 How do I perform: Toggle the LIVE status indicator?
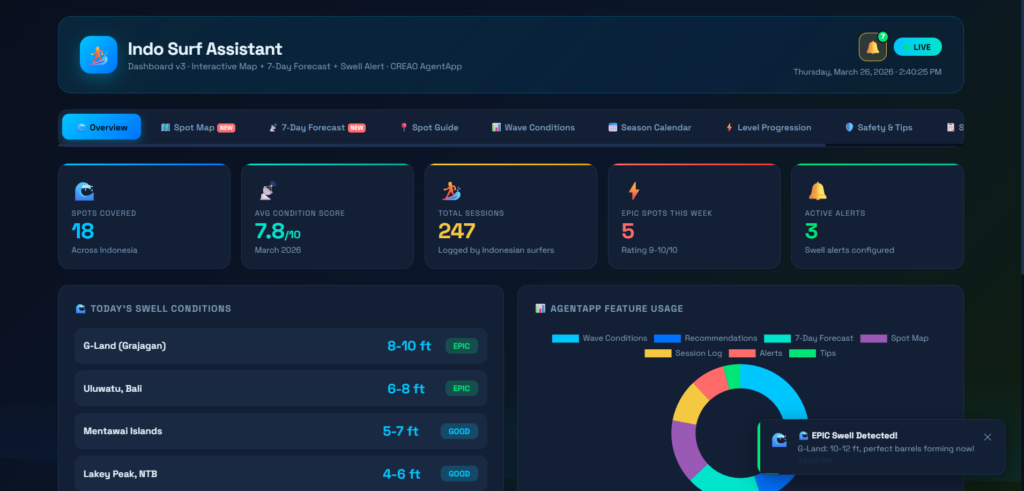pyautogui.click(x=917, y=47)
